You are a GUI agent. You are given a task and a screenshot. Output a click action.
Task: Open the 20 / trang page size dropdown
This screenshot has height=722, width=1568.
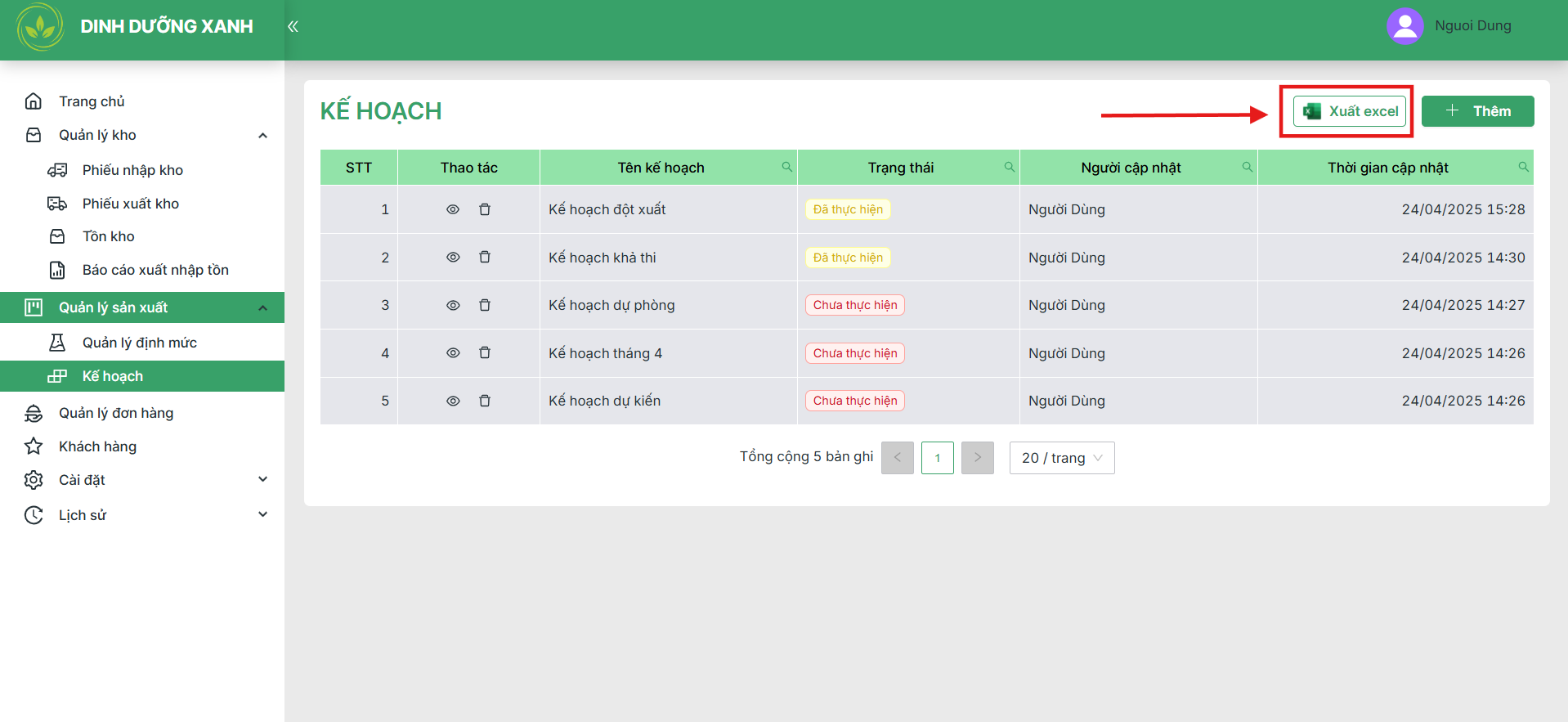click(1062, 458)
